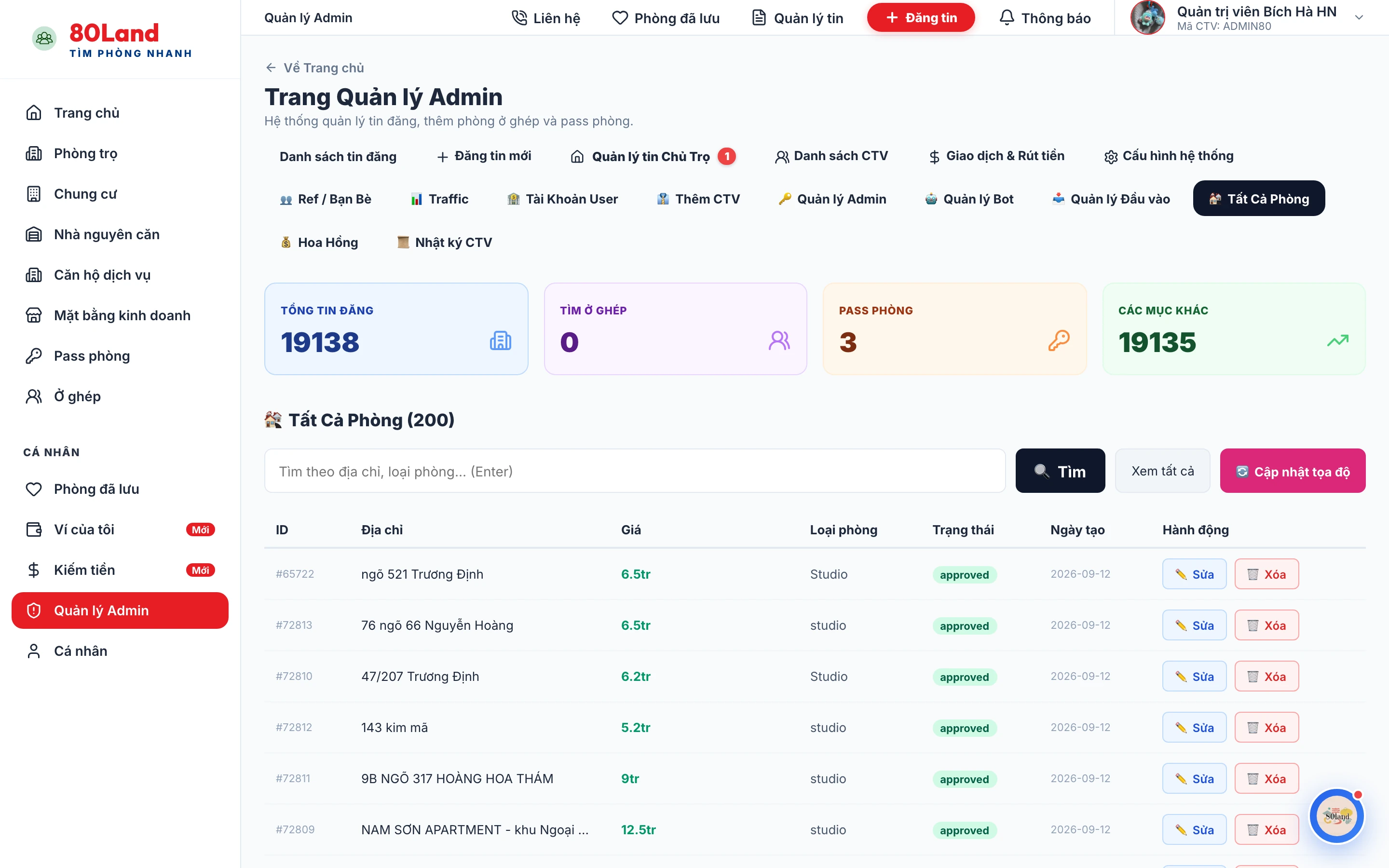This screenshot has height=868, width=1389.
Task: Click people icon in Tìm ở ghép card
Action: pos(779,341)
